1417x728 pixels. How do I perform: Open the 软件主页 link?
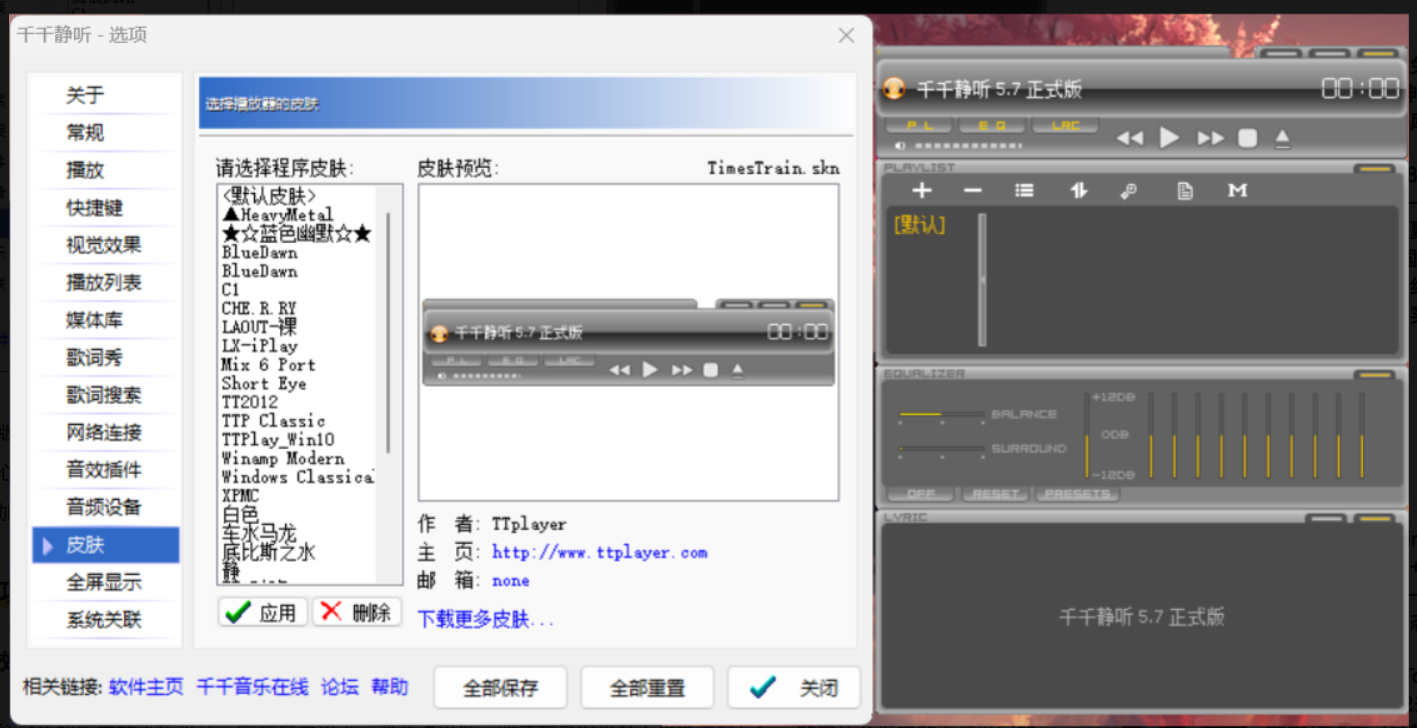click(x=146, y=687)
